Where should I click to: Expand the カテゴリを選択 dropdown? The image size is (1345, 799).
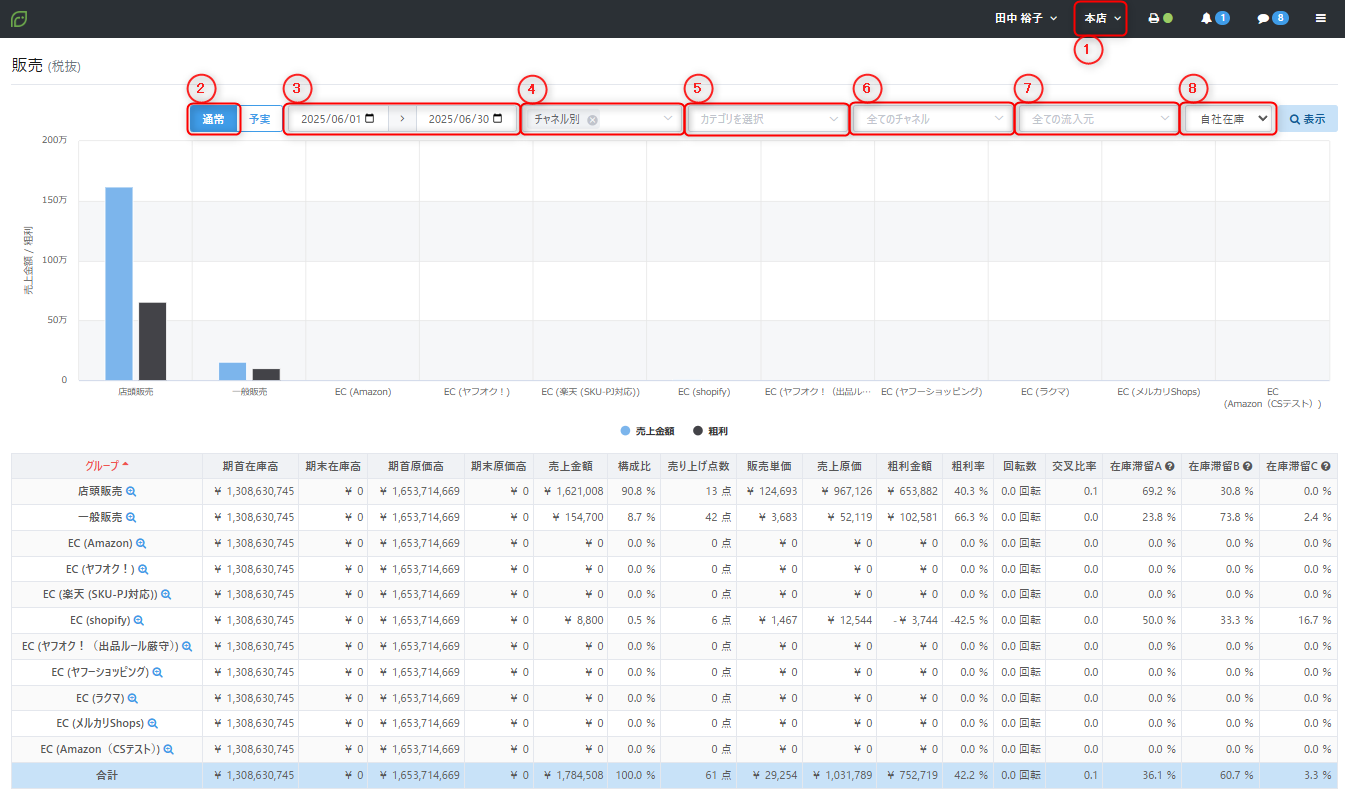click(766, 119)
